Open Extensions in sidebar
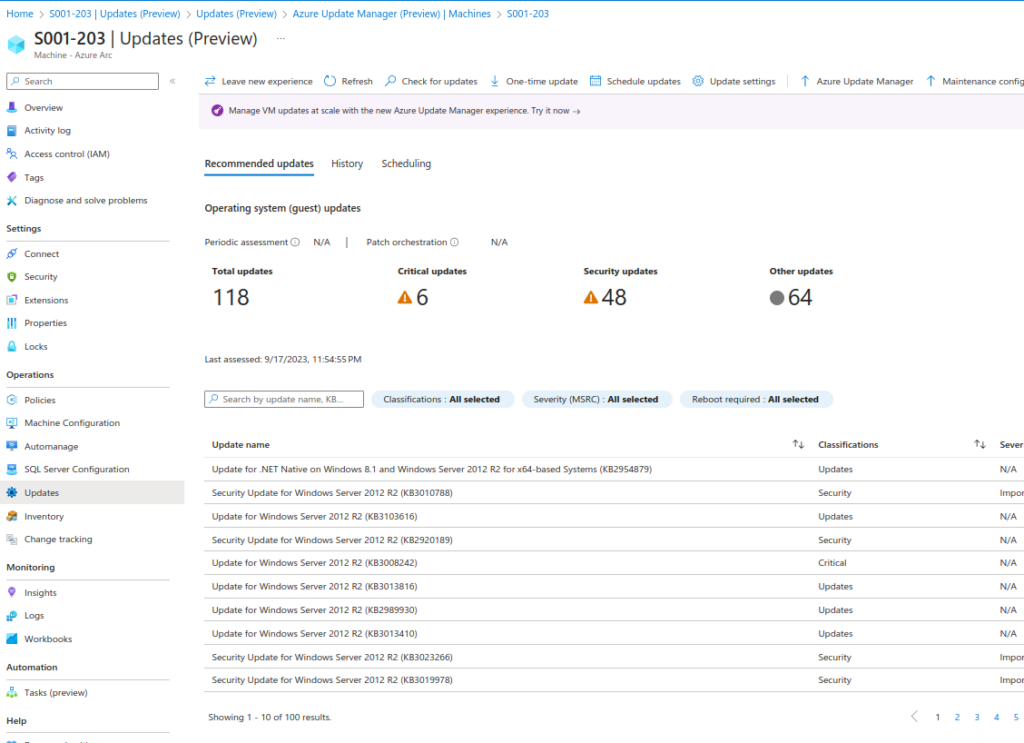 [x=46, y=300]
